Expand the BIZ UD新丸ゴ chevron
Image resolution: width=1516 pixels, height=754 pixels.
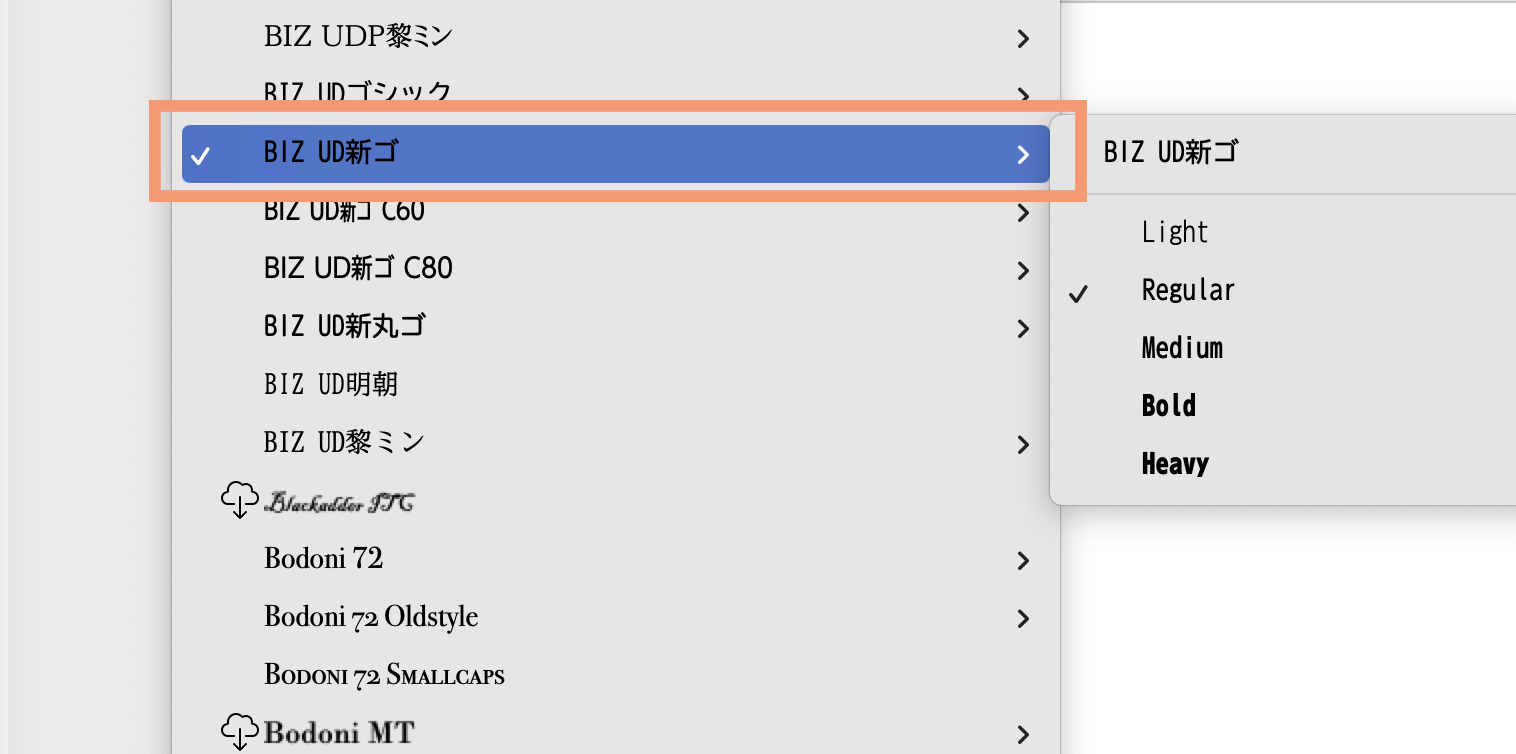[x=1022, y=328]
